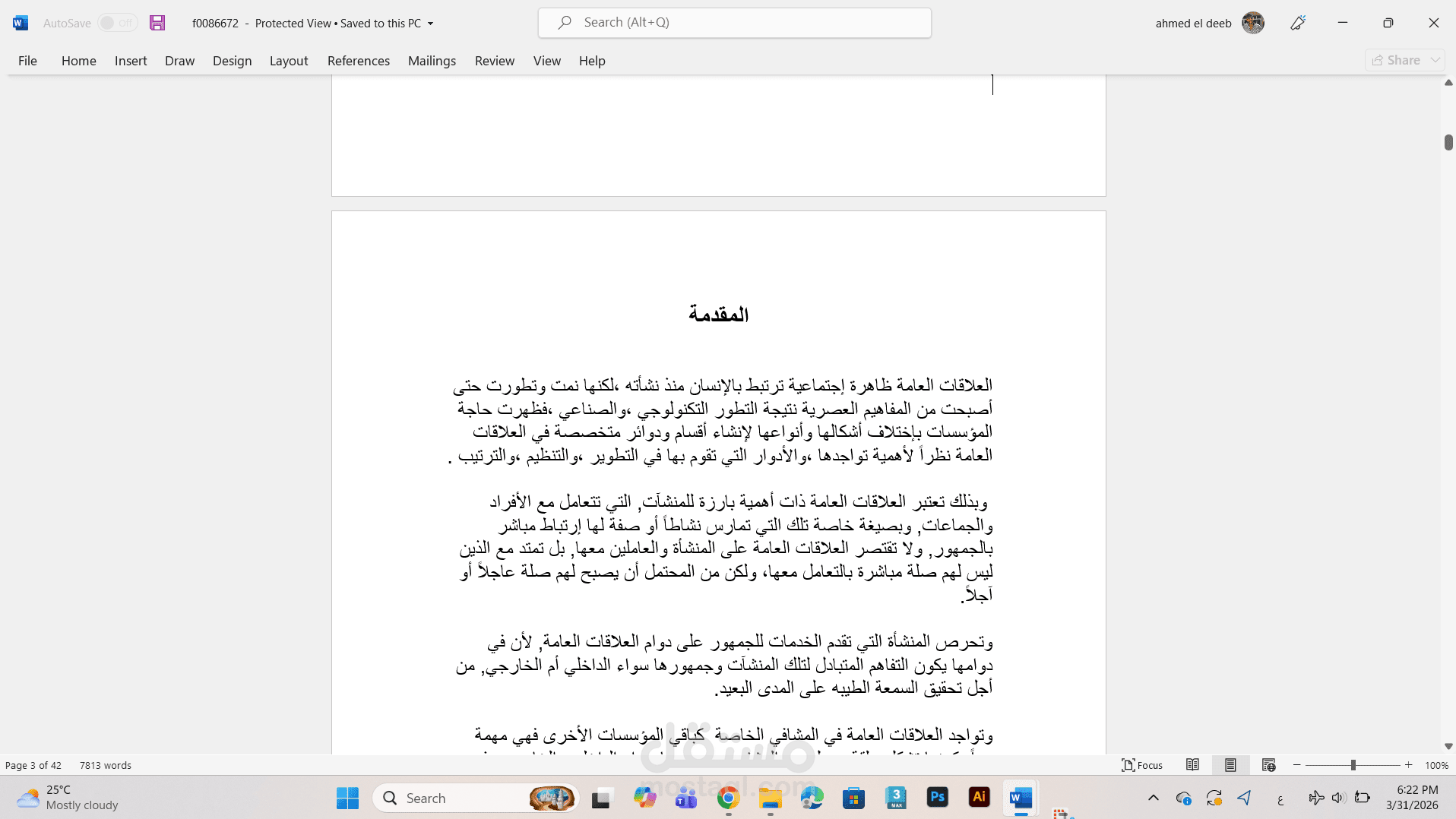This screenshot has width=1456, height=819.
Task: Click the Page 3 of 42 indicator
Action: pos(33,765)
